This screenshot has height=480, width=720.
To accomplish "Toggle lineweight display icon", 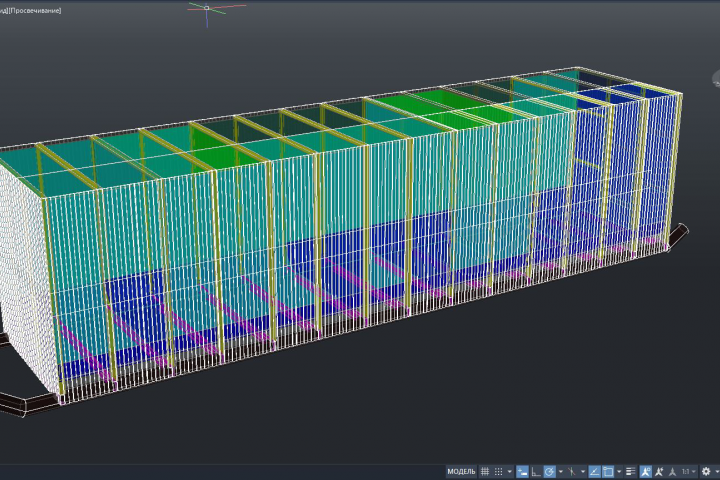I will click(630, 472).
